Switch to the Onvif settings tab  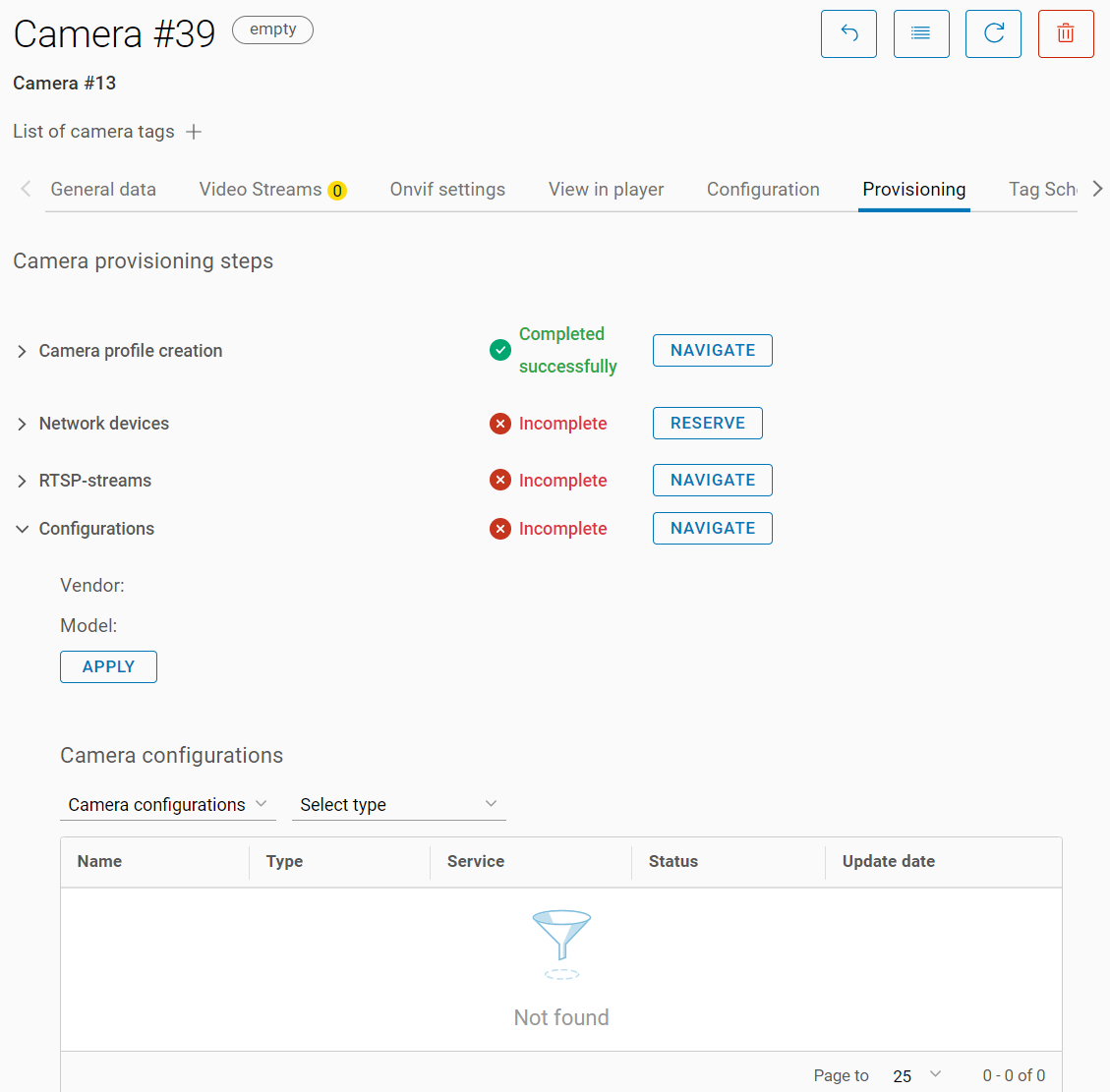(x=447, y=190)
